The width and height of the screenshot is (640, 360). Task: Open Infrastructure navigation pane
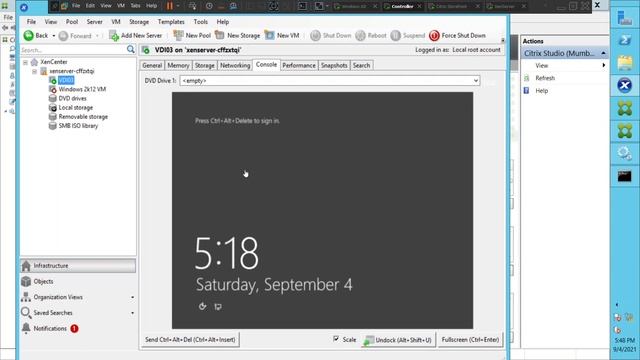point(78,266)
